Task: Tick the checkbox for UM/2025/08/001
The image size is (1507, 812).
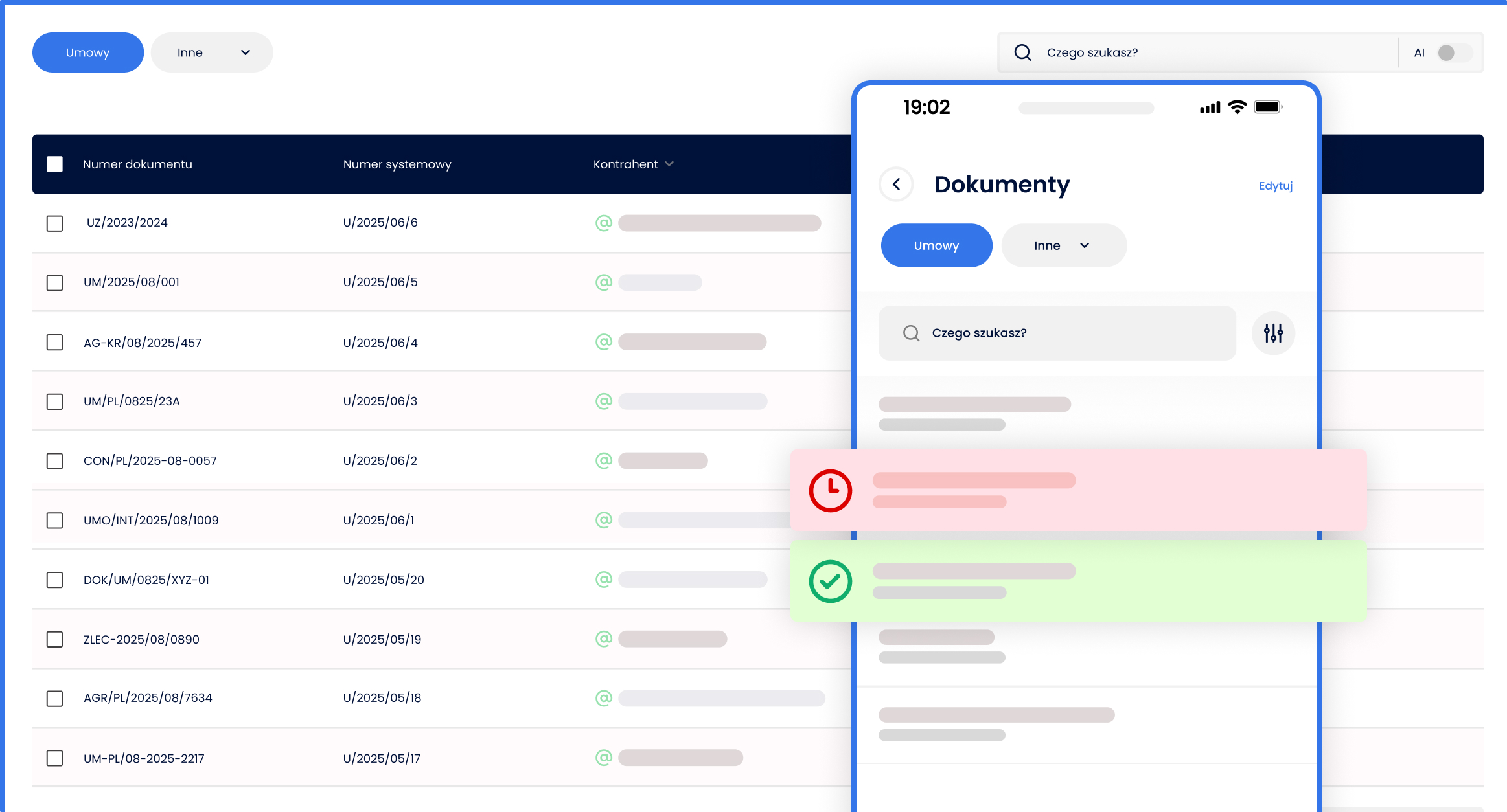Action: pos(54,283)
